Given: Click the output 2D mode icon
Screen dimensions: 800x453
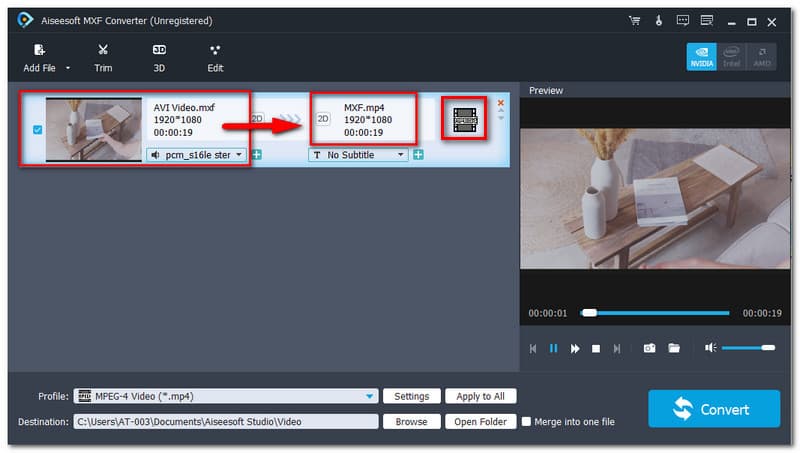Looking at the screenshot, I should point(323,119).
